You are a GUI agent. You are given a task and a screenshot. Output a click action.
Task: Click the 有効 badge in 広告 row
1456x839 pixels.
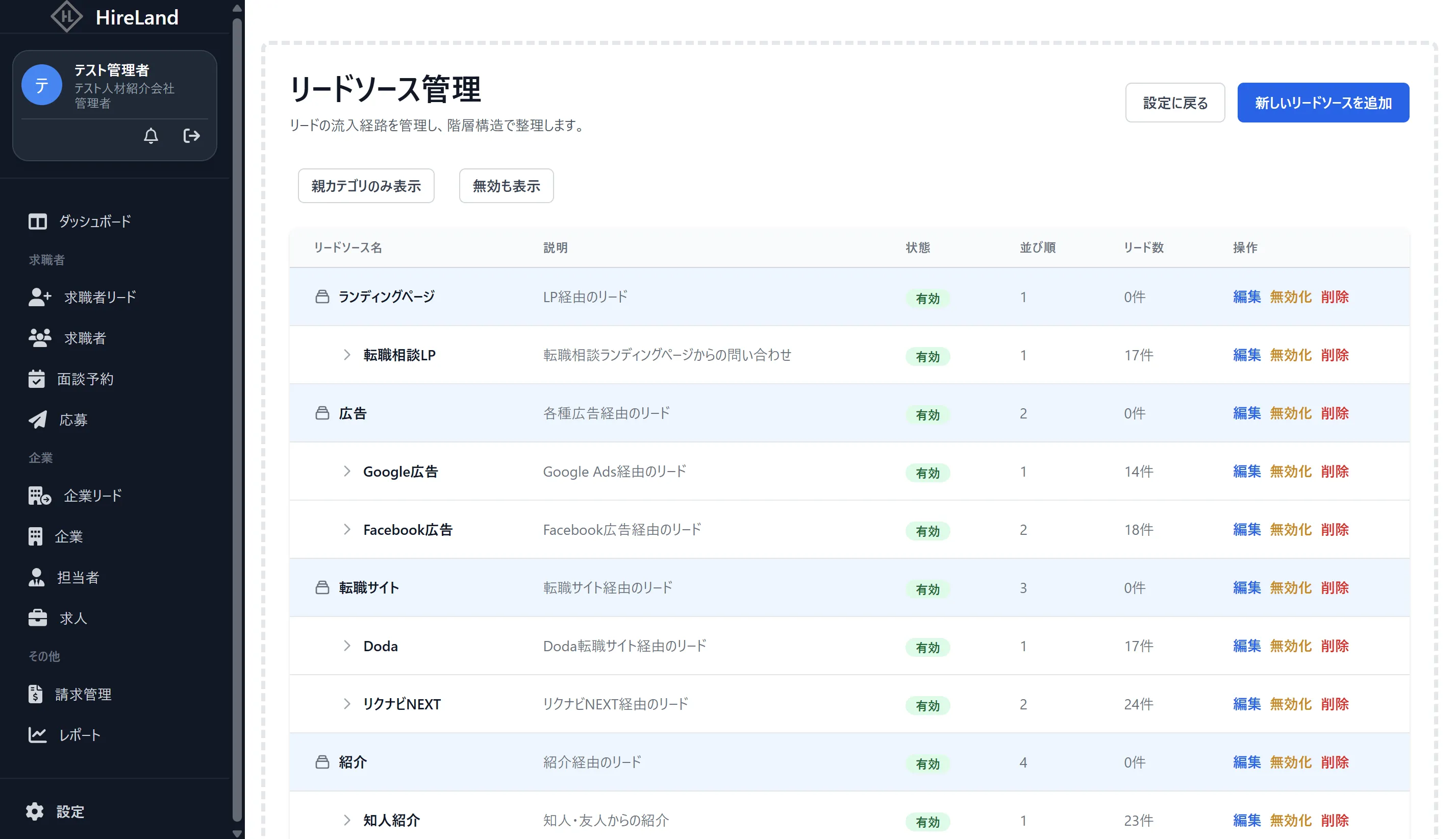(x=927, y=414)
